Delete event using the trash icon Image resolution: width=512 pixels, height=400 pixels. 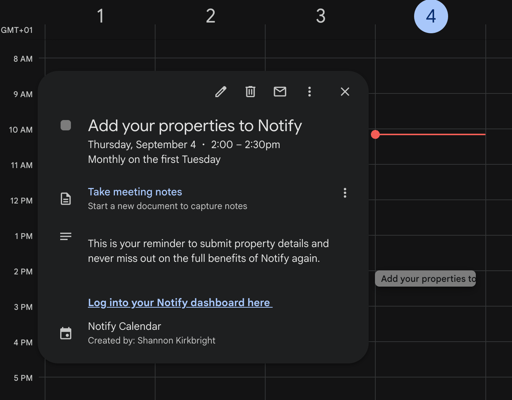[x=250, y=92]
